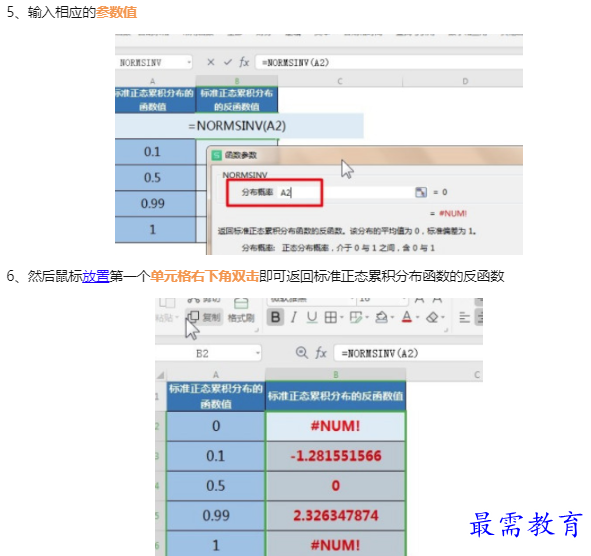Click the #NUM! cell in row 2

[335, 426]
